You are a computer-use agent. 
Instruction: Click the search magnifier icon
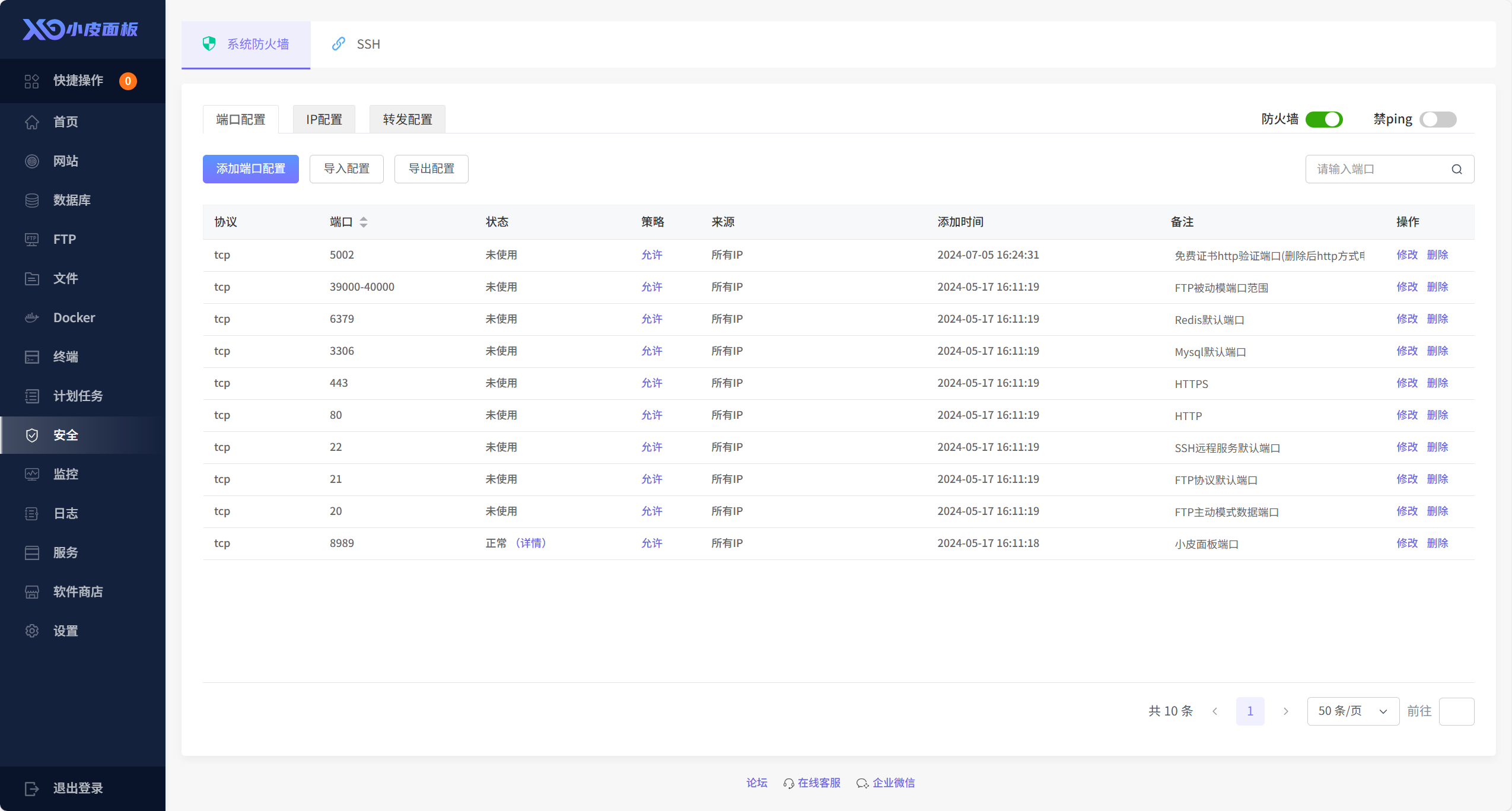1456,169
